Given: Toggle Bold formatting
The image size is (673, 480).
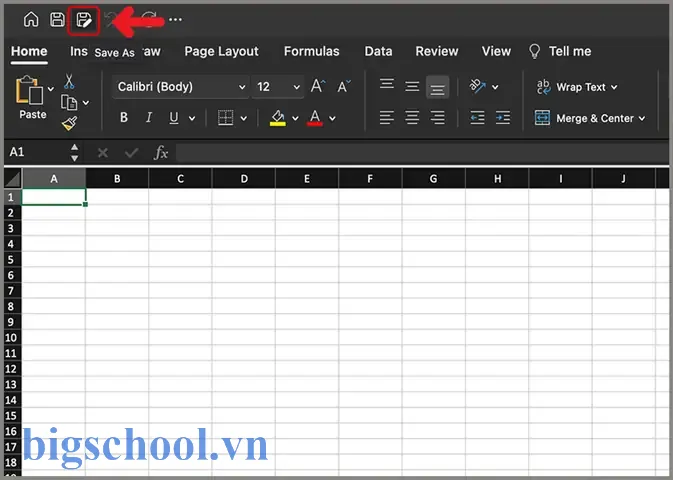Looking at the screenshot, I should pos(124,117).
